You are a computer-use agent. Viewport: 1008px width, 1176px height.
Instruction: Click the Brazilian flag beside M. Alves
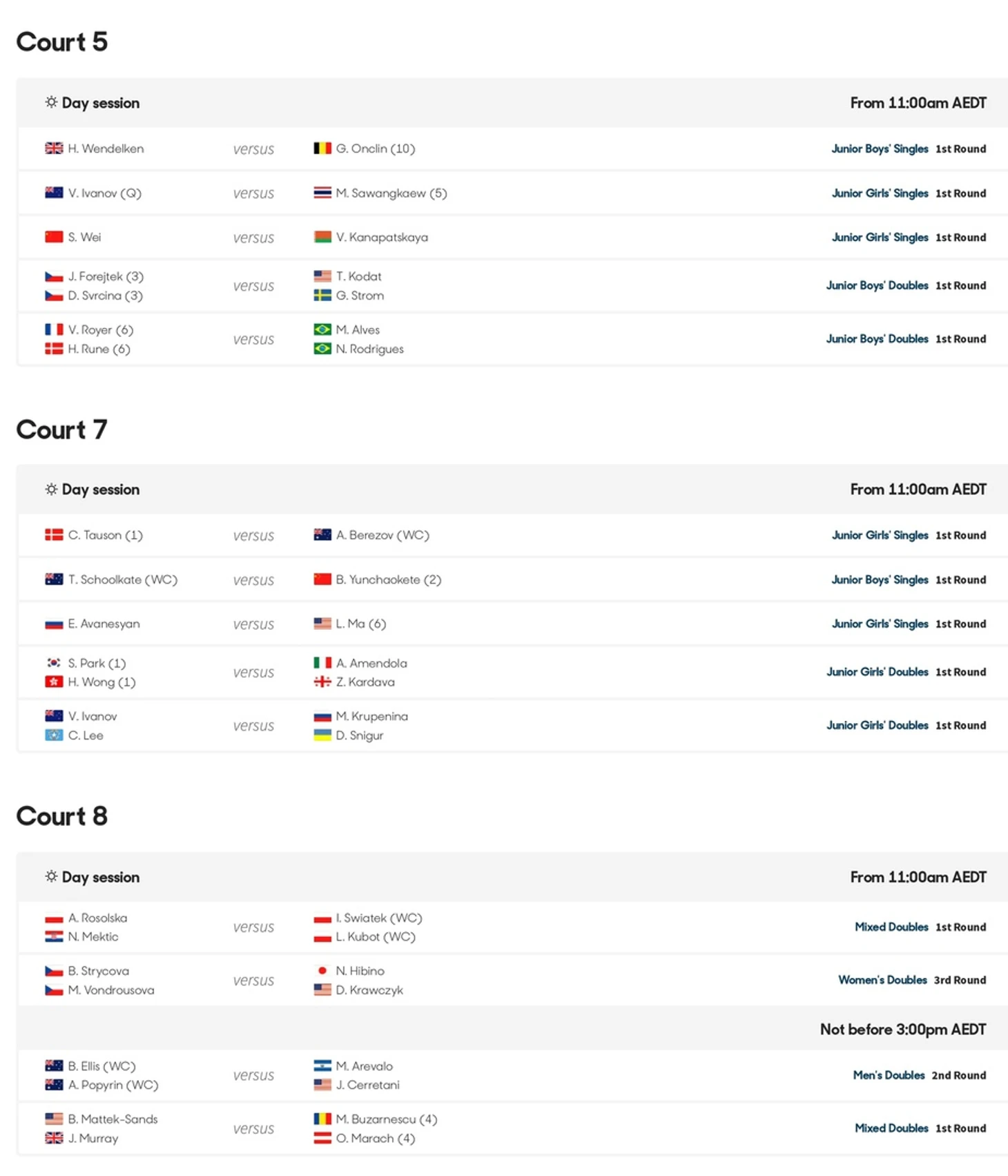coord(322,330)
